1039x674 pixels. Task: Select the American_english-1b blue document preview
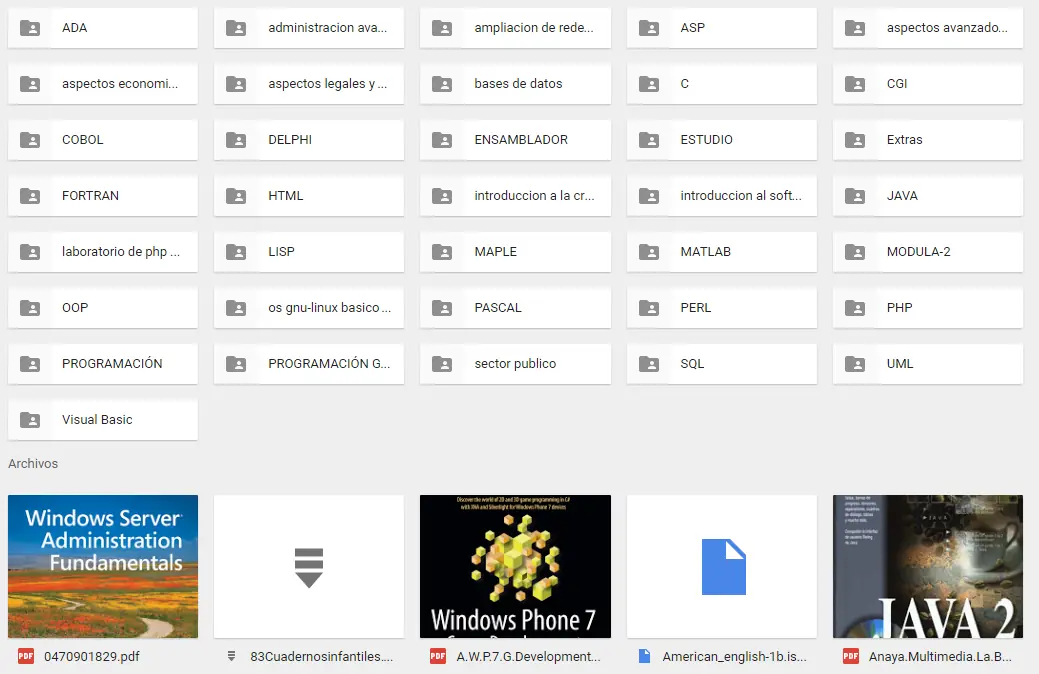(x=722, y=567)
